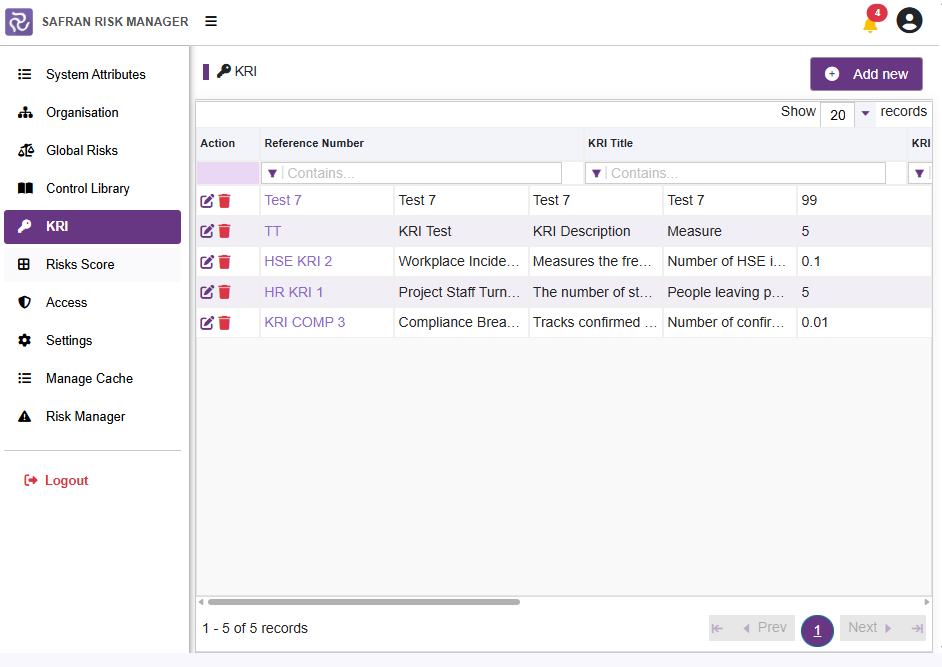This screenshot has height=667, width=942.
Task: Go to Global Risks section
Action: 93,150
